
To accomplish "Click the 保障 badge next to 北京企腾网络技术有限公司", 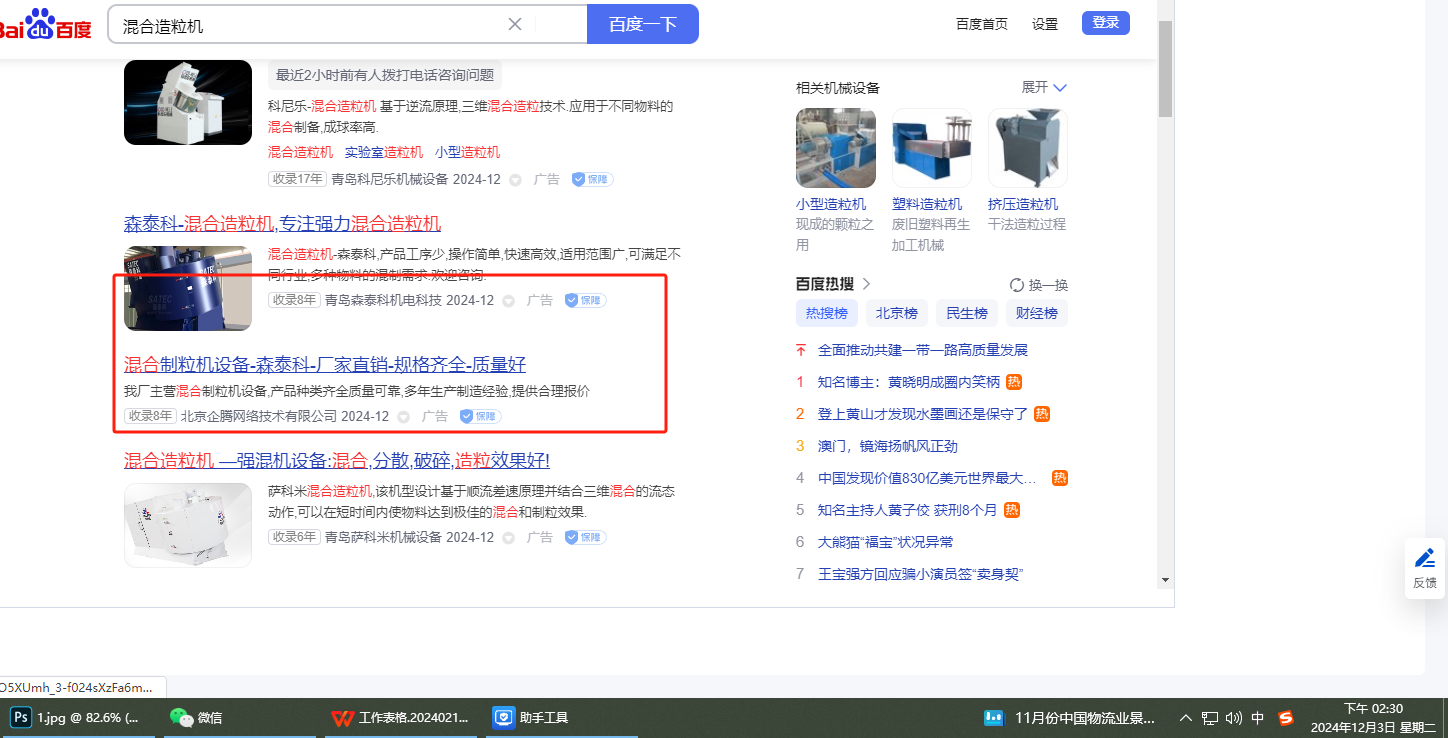I will [480, 416].
